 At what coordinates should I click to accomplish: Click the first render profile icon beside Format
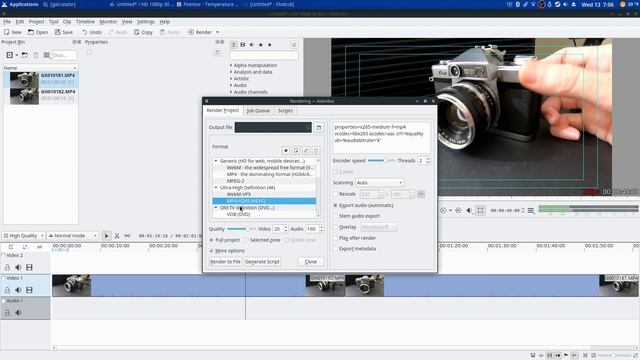pyautogui.click(x=286, y=151)
